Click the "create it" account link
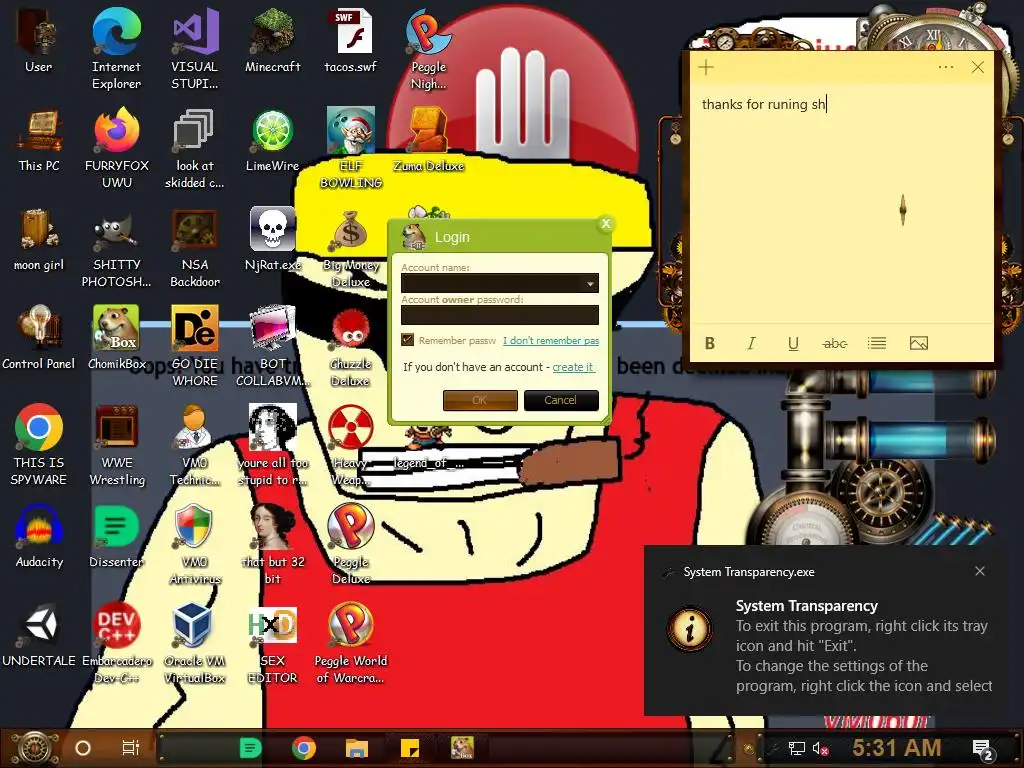The height and width of the screenshot is (768, 1024). pos(573,367)
